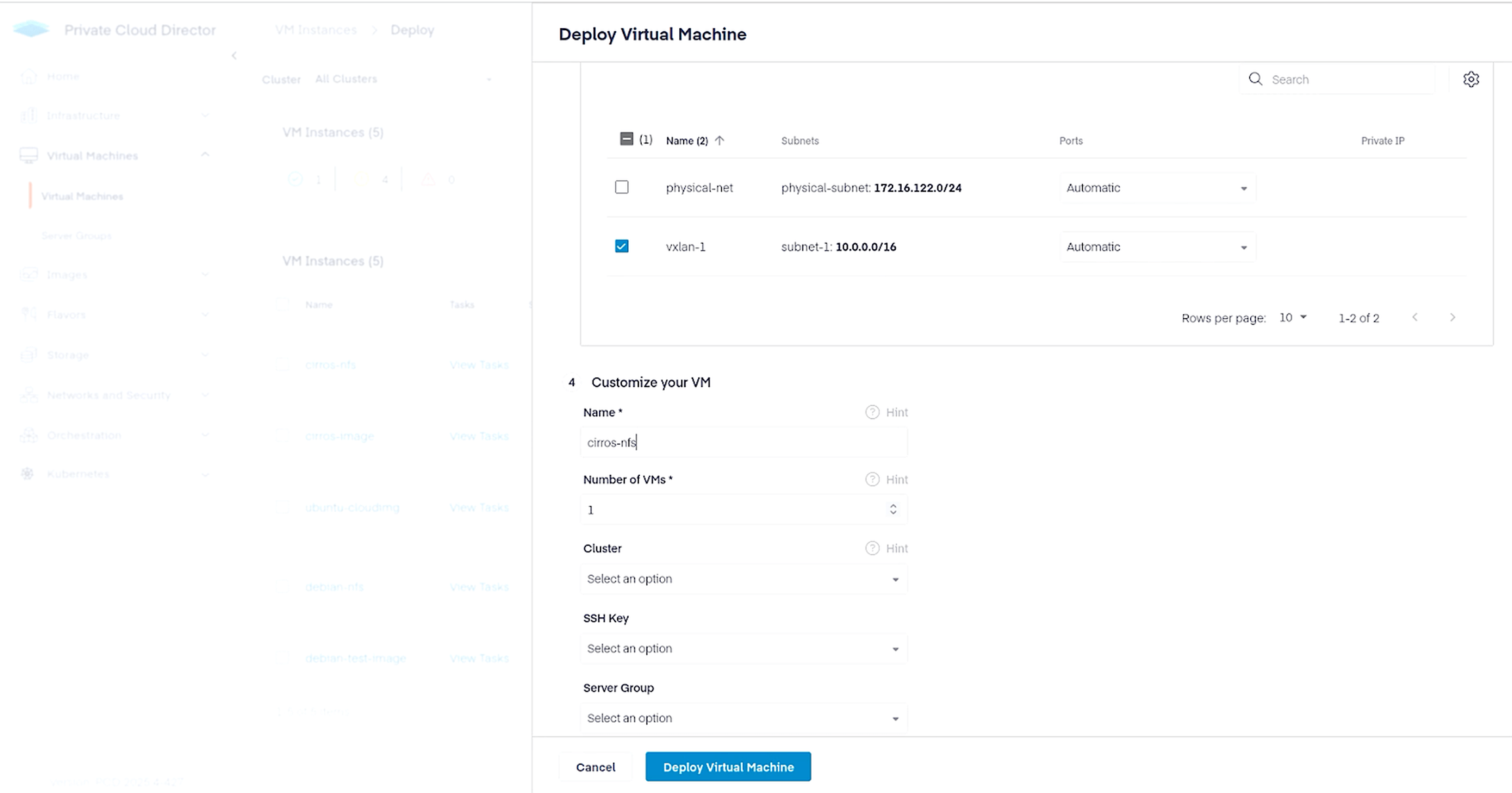The image size is (1512, 793).
Task: Toggle the select-all networks header checkbox
Action: 626,139
